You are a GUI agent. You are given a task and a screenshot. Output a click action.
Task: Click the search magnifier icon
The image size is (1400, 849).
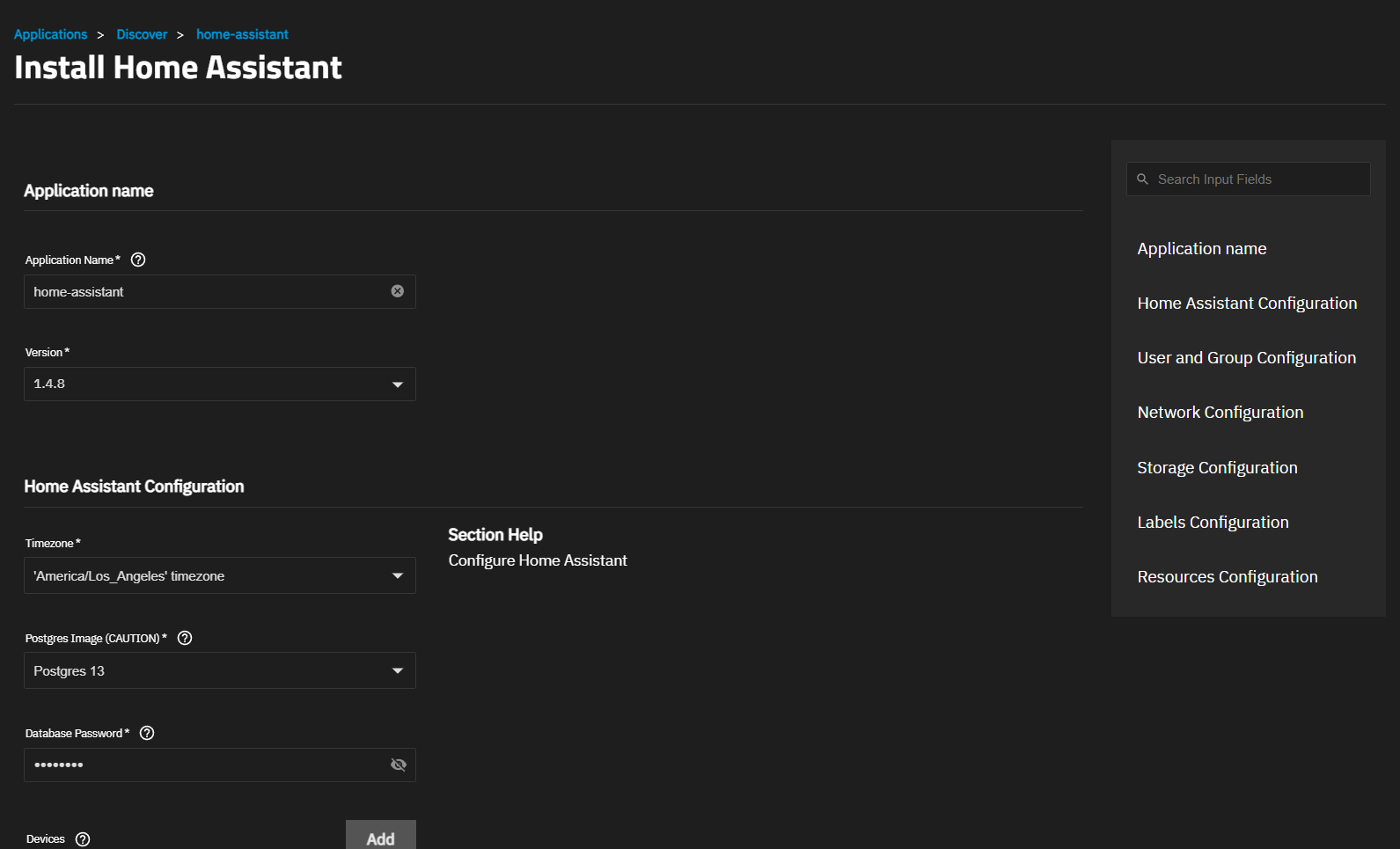(x=1142, y=179)
